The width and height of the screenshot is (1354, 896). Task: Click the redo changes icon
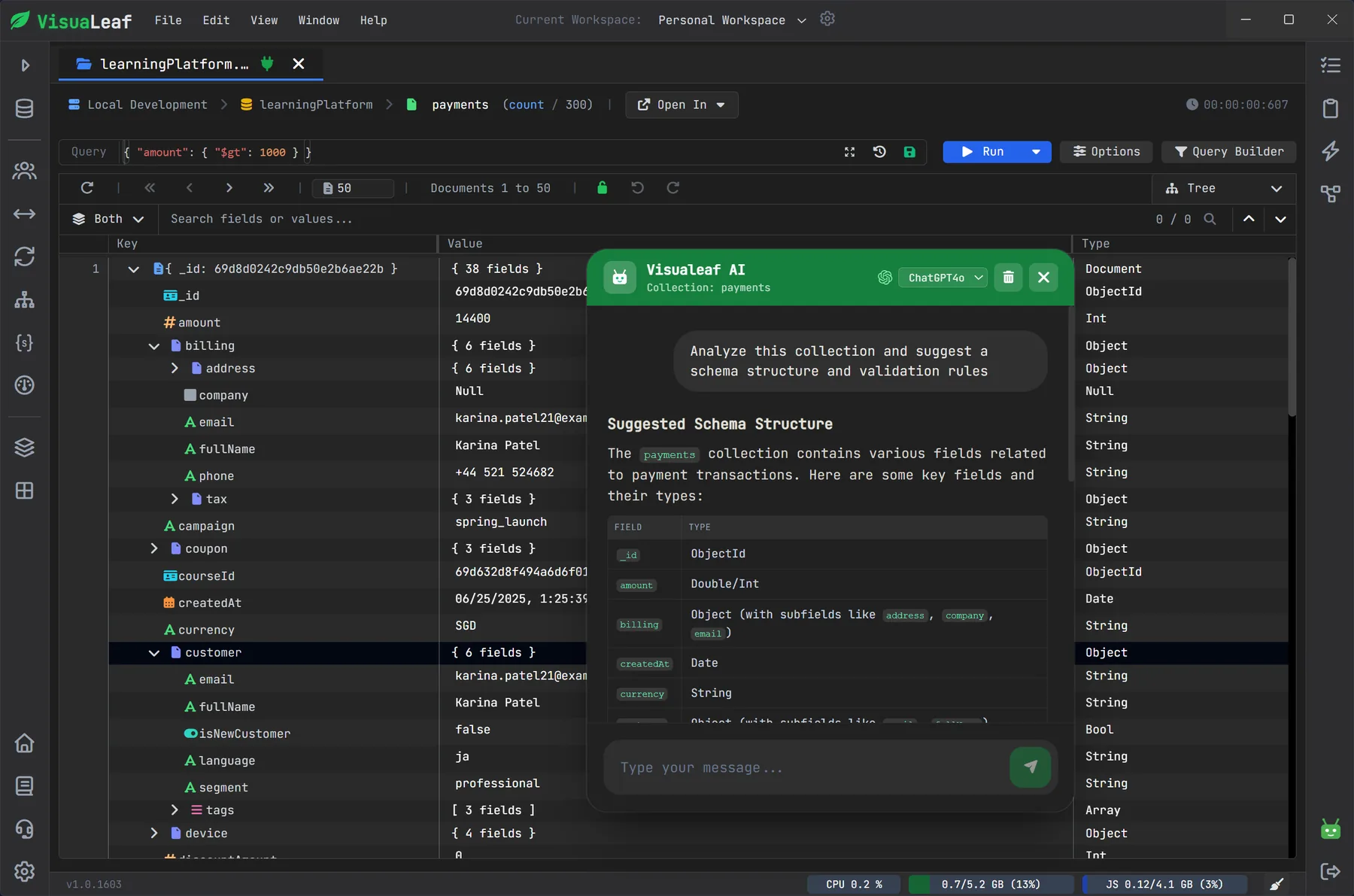[673, 188]
